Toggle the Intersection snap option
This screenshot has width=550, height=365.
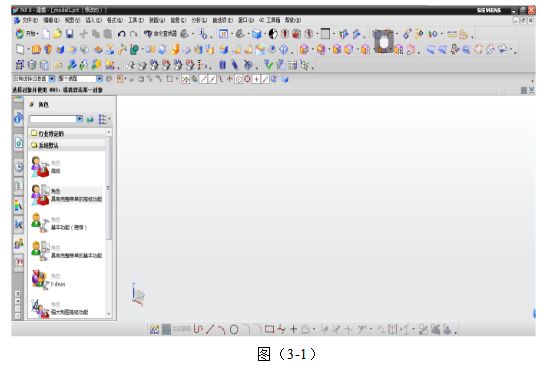point(230,79)
